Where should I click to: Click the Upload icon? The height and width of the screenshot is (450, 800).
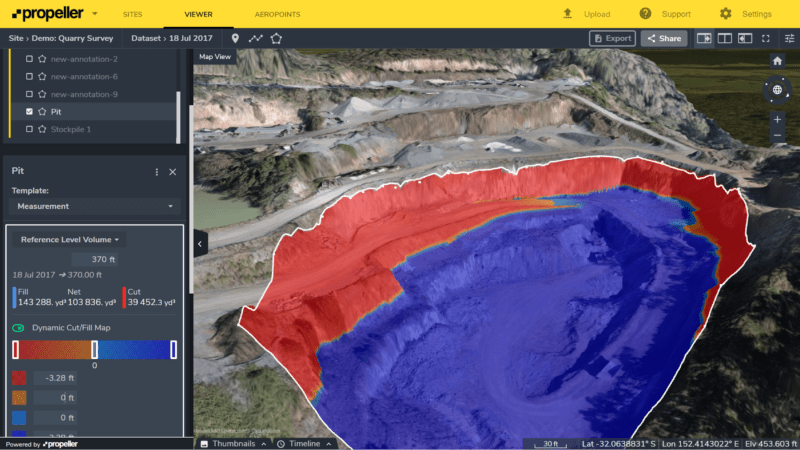pos(567,14)
